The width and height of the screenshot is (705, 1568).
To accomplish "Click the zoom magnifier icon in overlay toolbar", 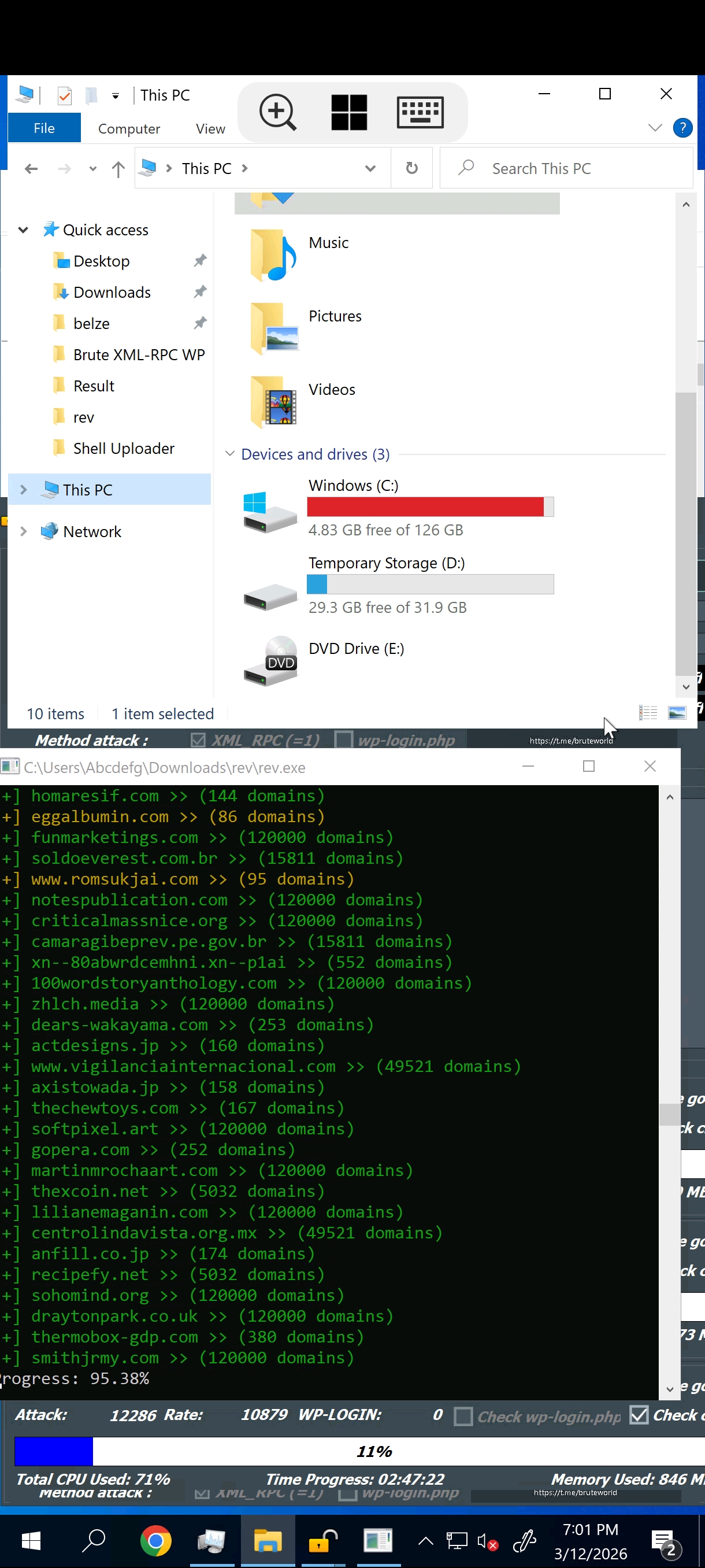I will tap(277, 112).
